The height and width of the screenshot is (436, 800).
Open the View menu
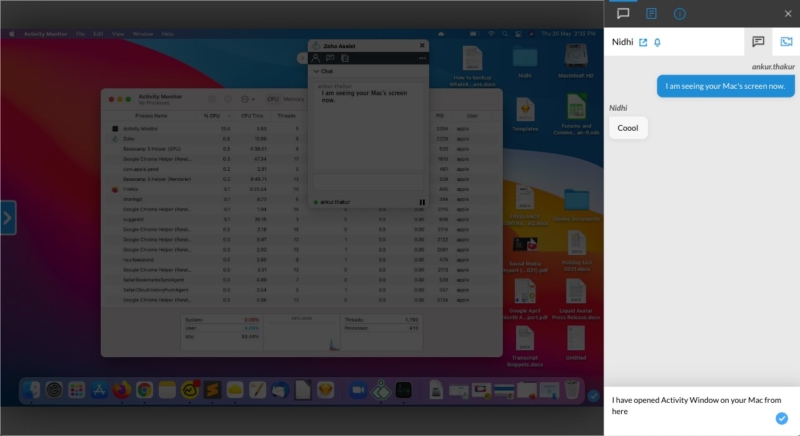click(118, 34)
